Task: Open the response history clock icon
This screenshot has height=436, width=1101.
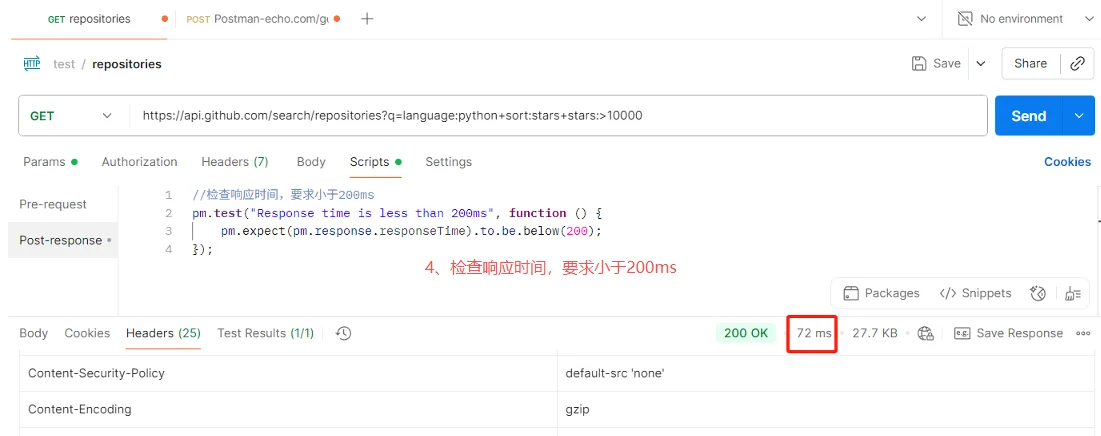Action: (x=343, y=333)
